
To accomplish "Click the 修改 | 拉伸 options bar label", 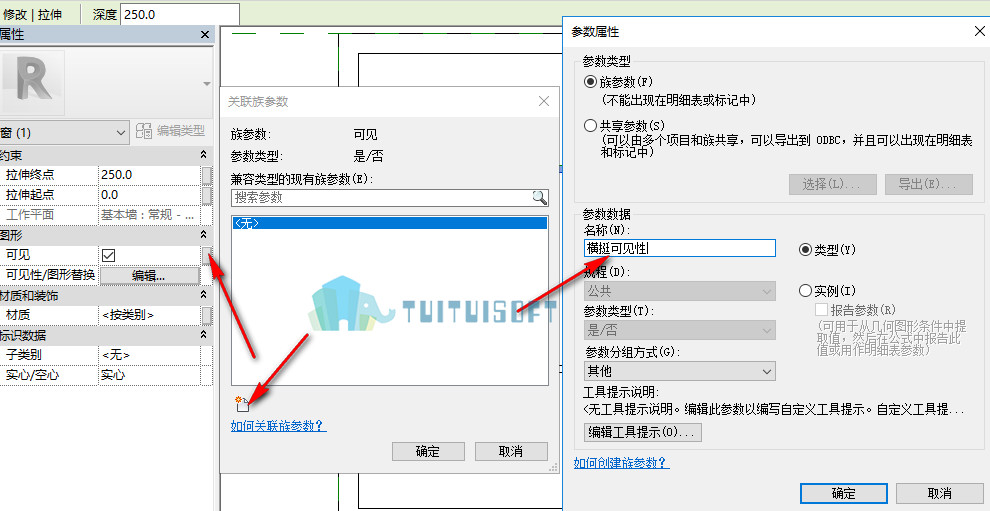I will 33,14.
